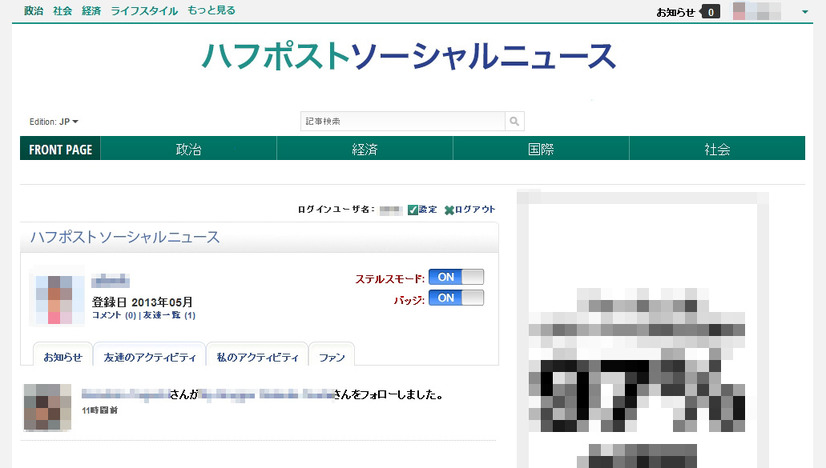Open the Edition: JP dropdown

pos(54,122)
